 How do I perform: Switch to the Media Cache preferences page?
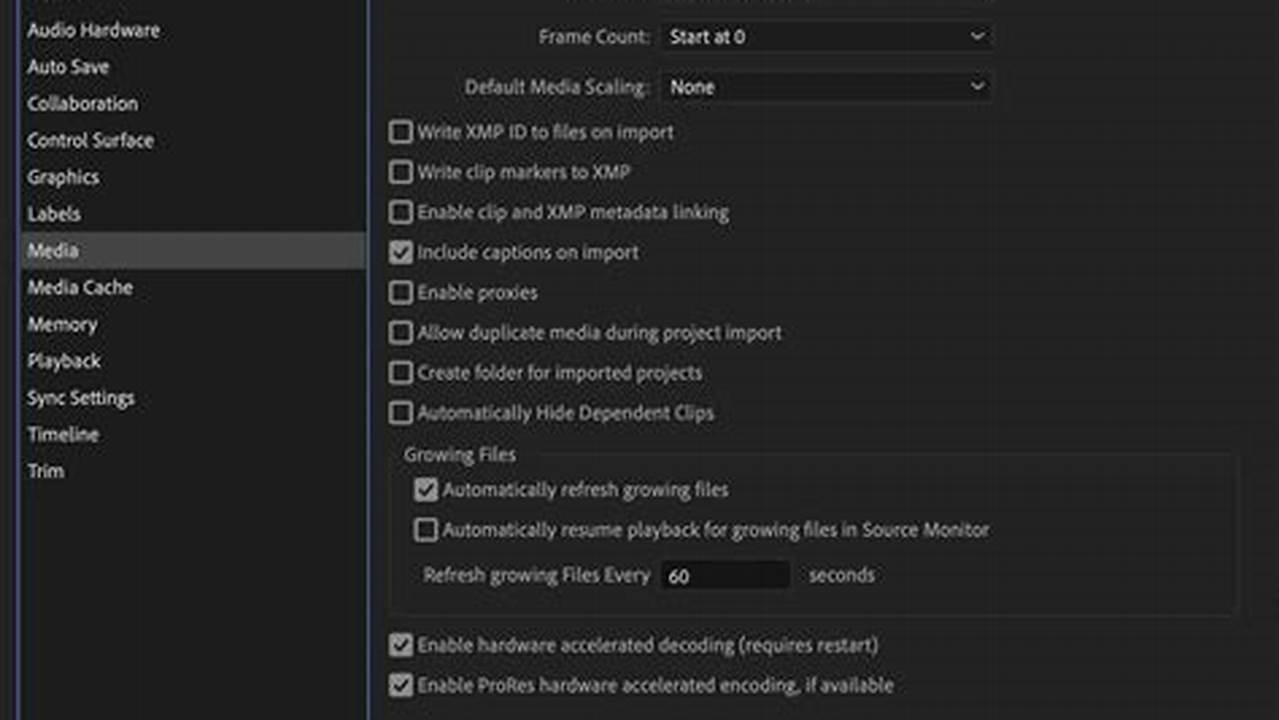[x=80, y=287]
